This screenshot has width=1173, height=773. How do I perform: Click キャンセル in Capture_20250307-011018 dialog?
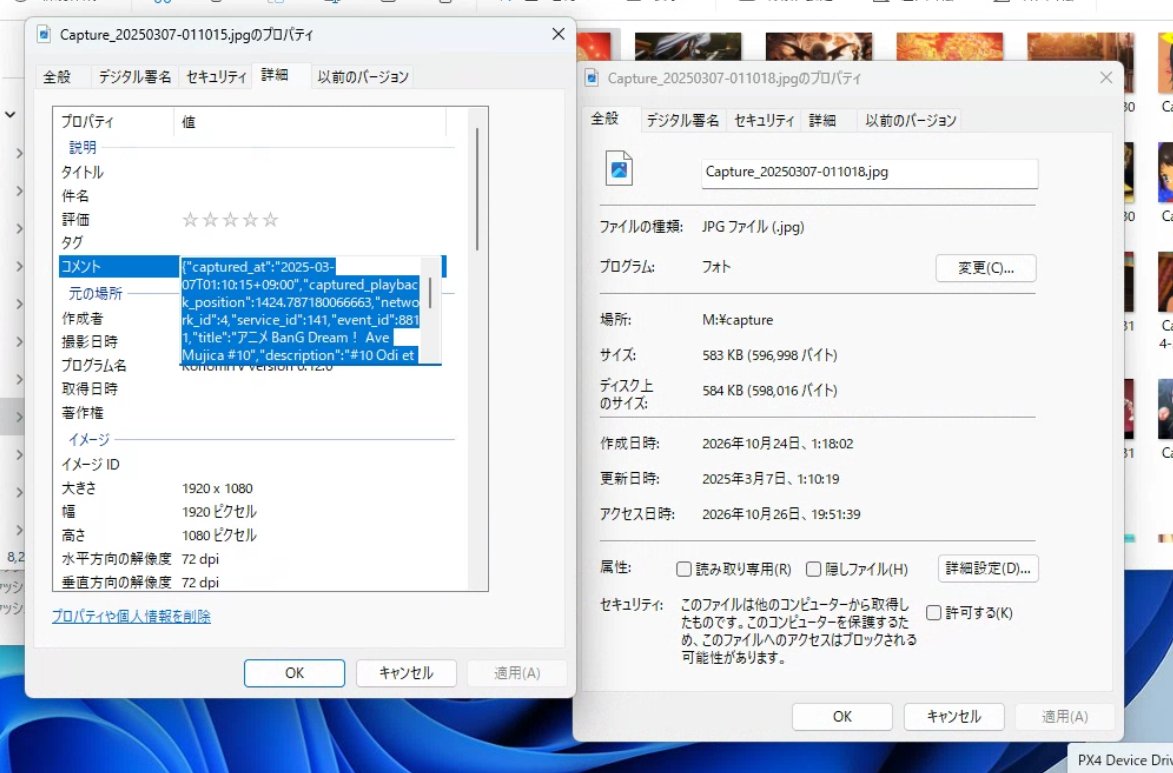point(953,716)
